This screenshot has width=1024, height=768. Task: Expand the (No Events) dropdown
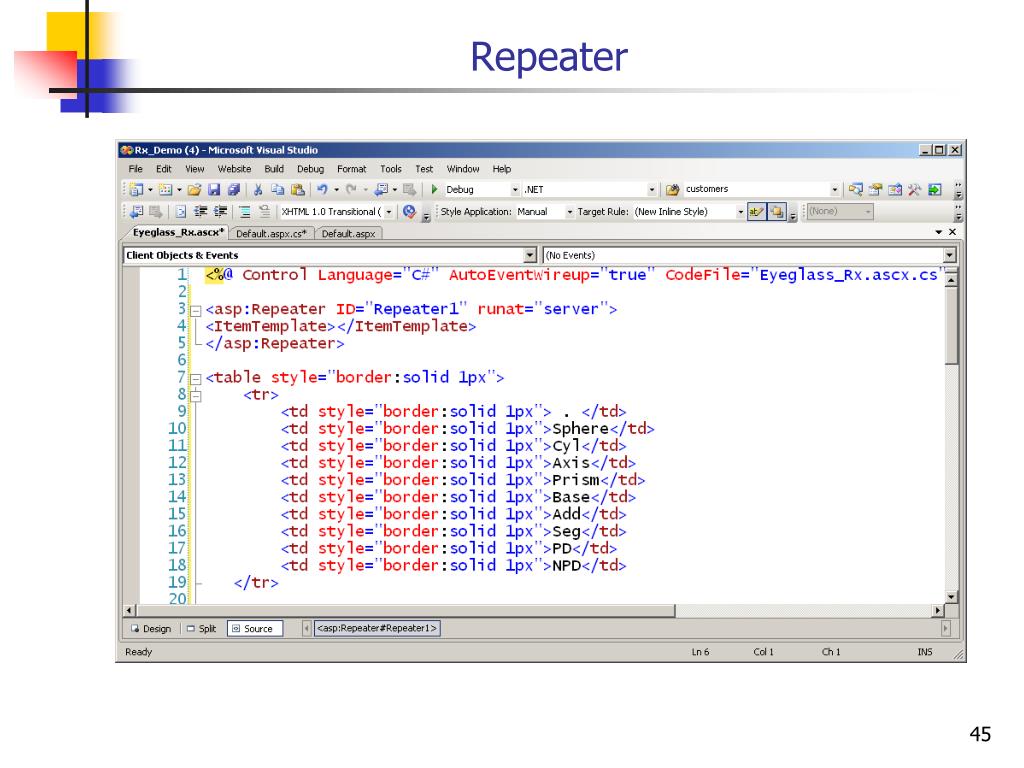(950, 255)
